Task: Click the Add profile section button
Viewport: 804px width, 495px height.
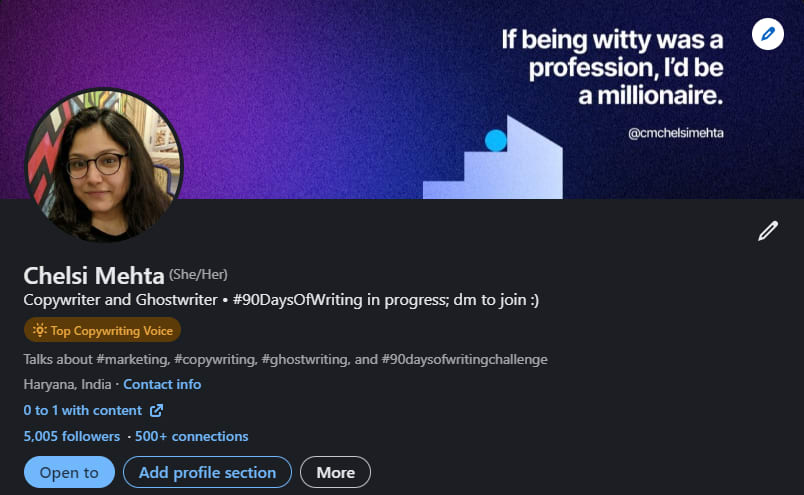Action: pos(207,472)
